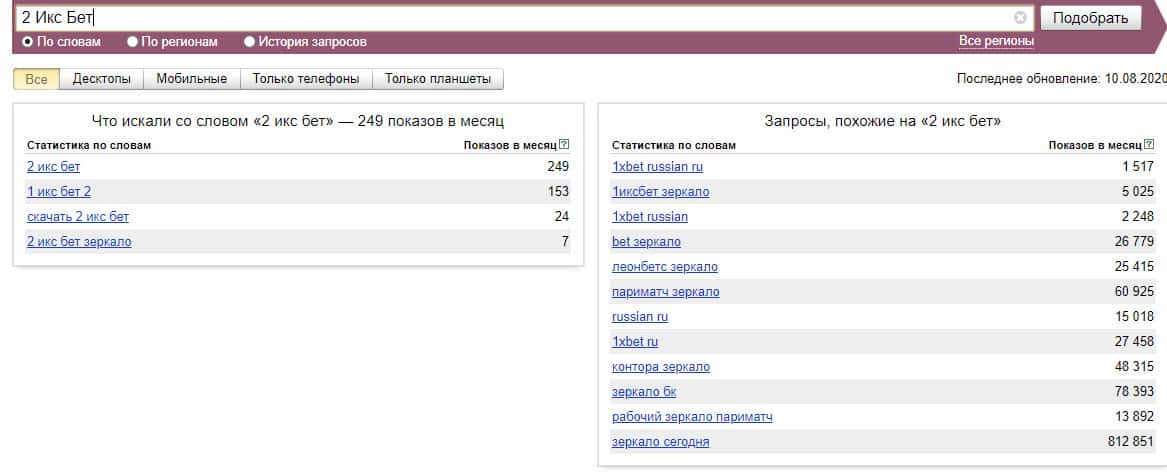Screen dimensions: 1167x475
Task: Open the 'скачать 2 икс бет' link
Action: (78, 217)
